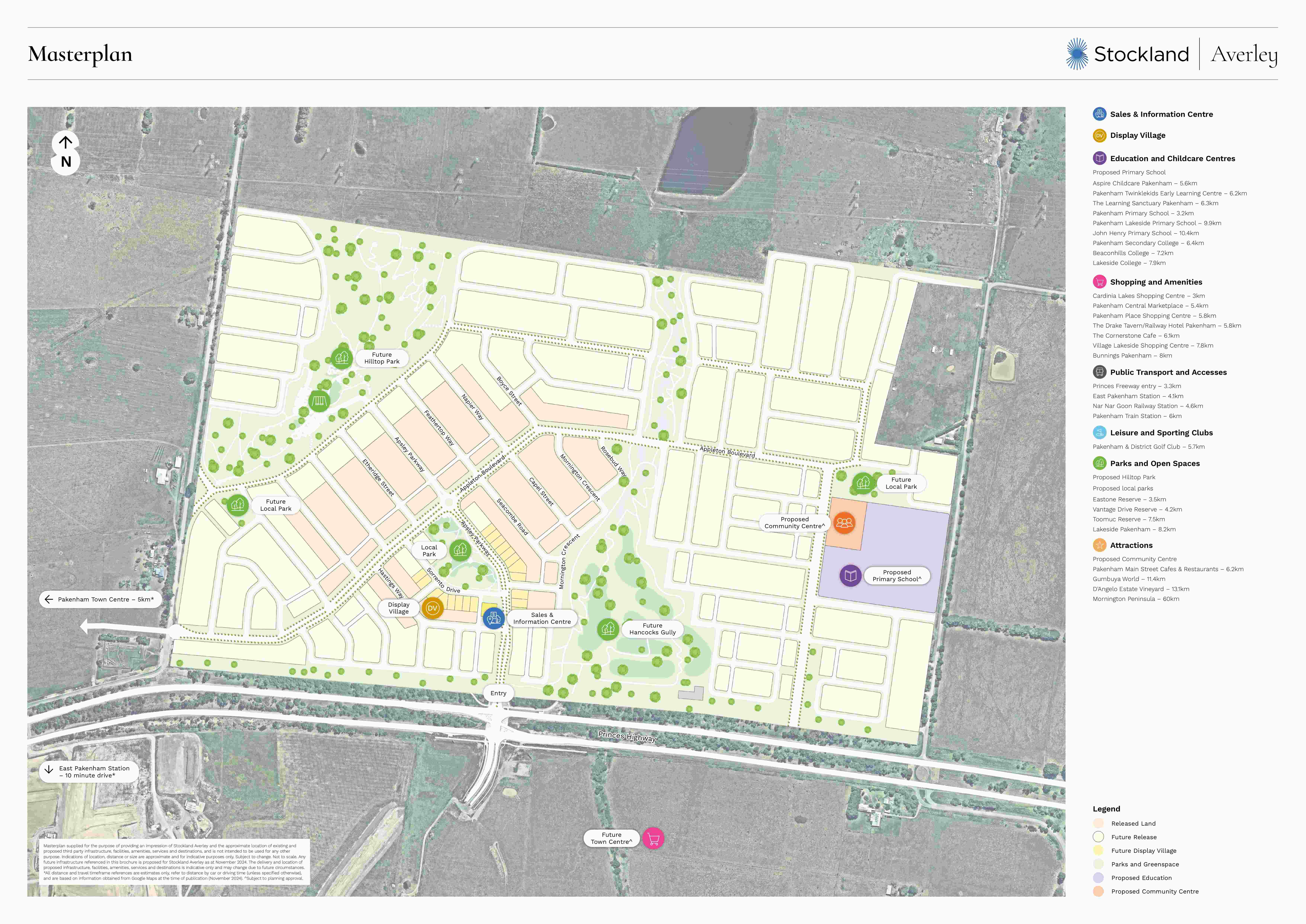Click the Entry label on the map
1306x924 pixels.
point(498,693)
